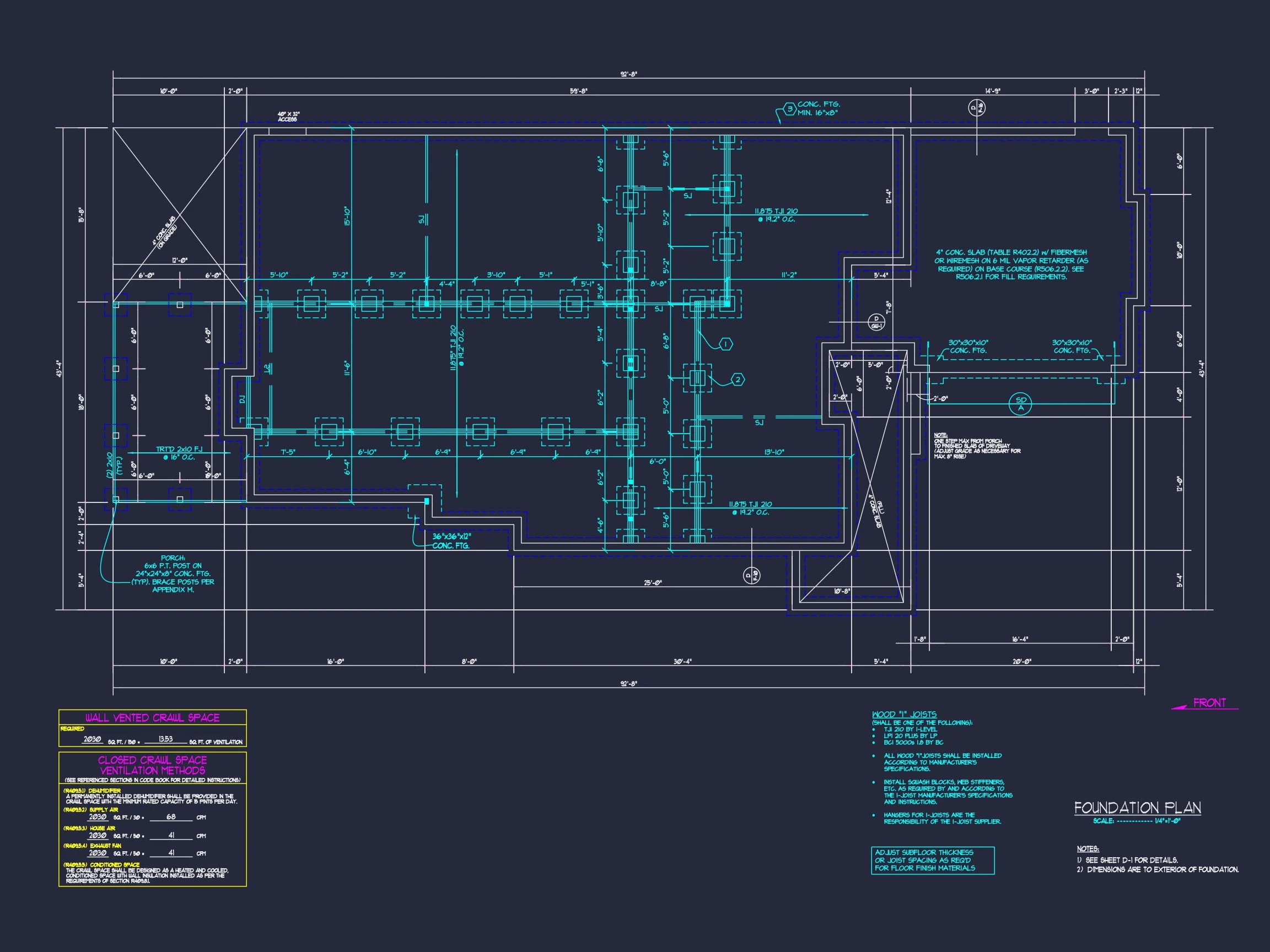Click the circled SD A detail marker
The height and width of the screenshot is (952, 1270).
(x=1020, y=404)
